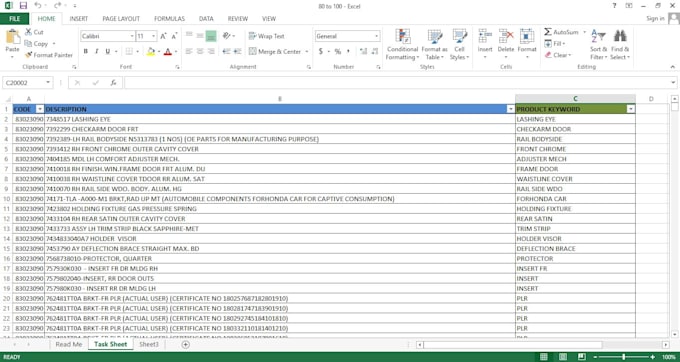Click the Paste clipboard icon
This screenshot has width=680, height=362.
13,37
